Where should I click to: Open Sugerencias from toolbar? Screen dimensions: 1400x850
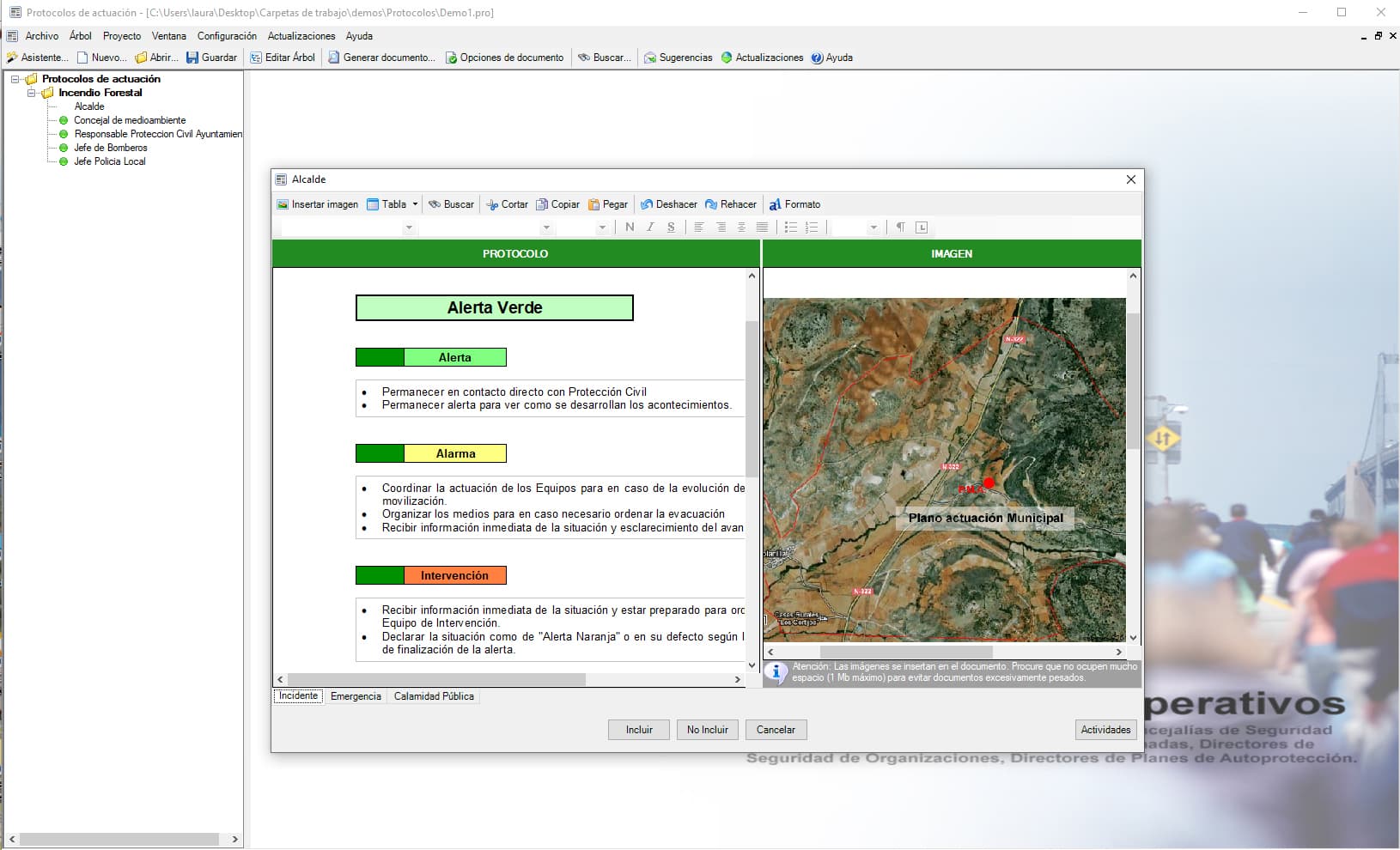(679, 58)
